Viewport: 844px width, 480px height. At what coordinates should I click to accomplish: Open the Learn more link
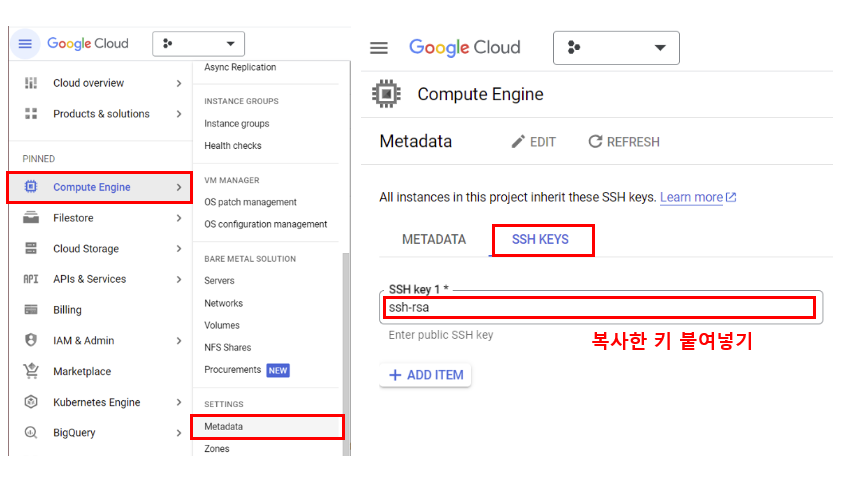click(691, 197)
